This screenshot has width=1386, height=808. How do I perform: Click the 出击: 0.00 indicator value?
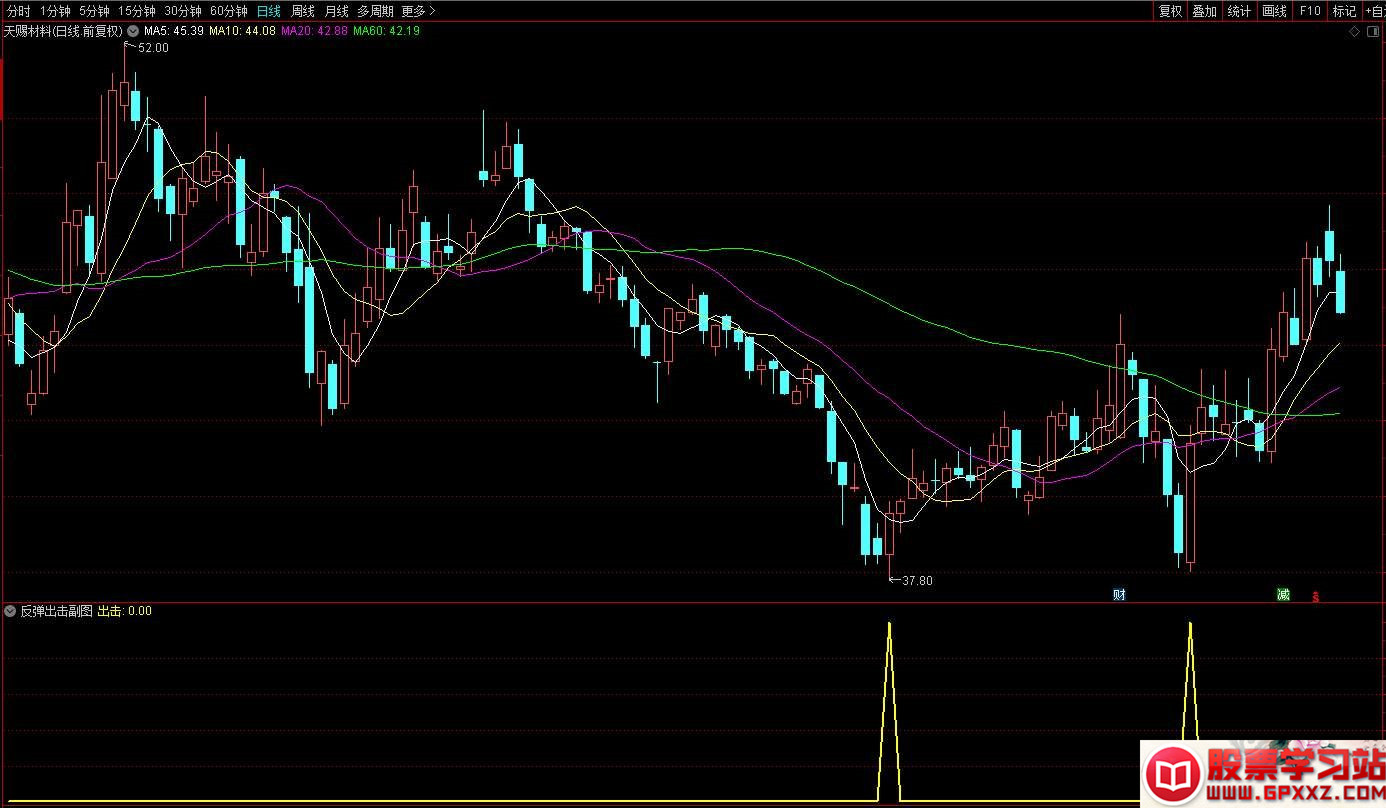tap(124, 610)
